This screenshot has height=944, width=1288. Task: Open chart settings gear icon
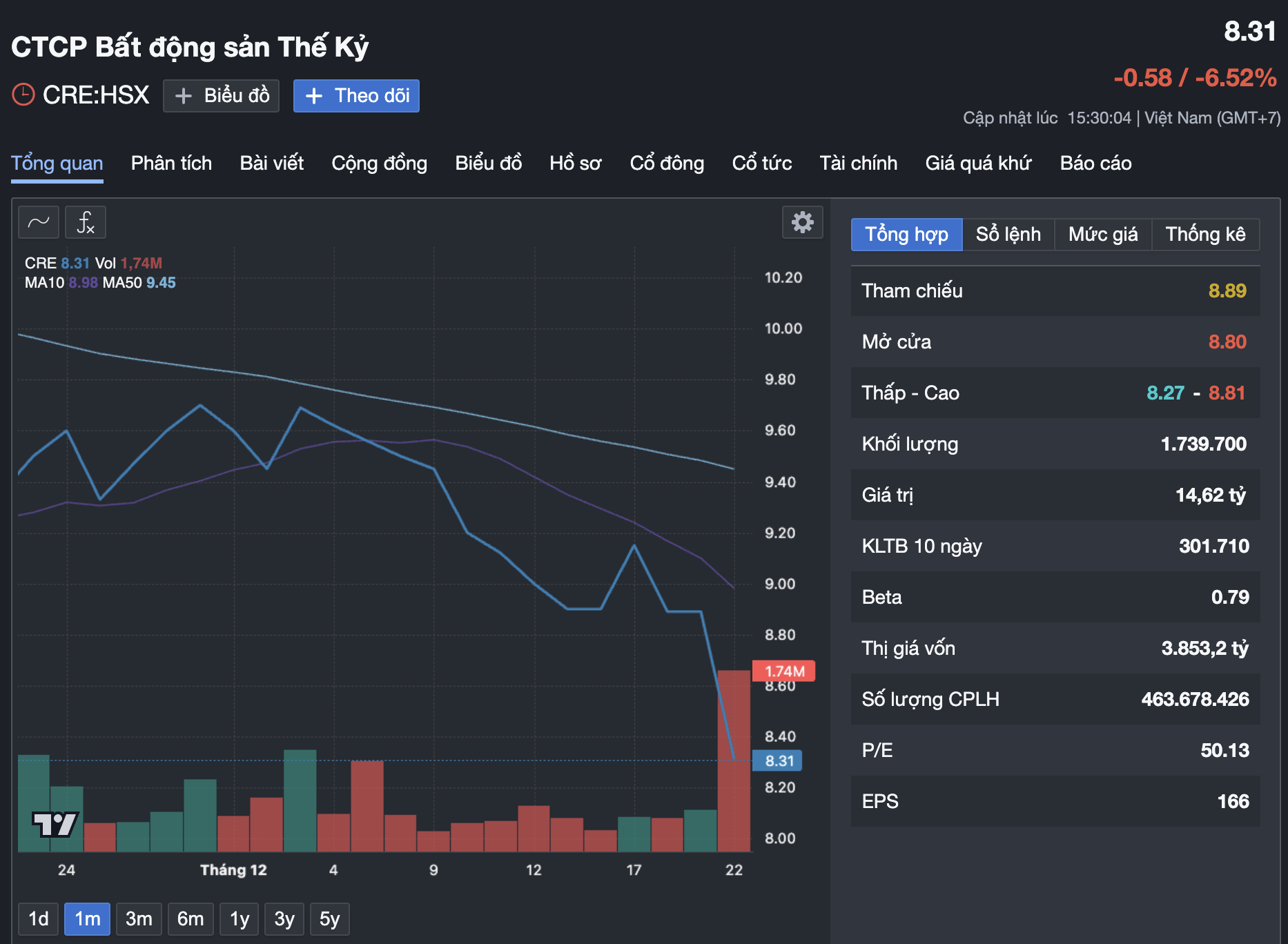point(802,222)
